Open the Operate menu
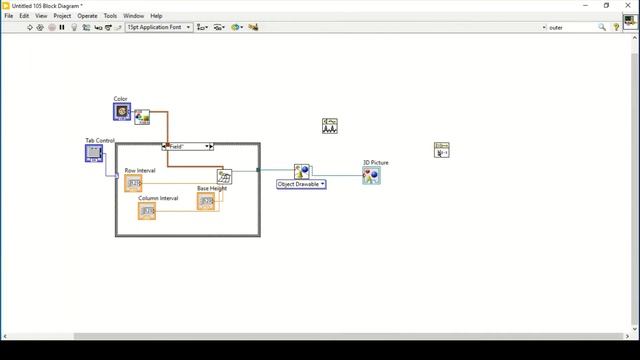 (87, 16)
